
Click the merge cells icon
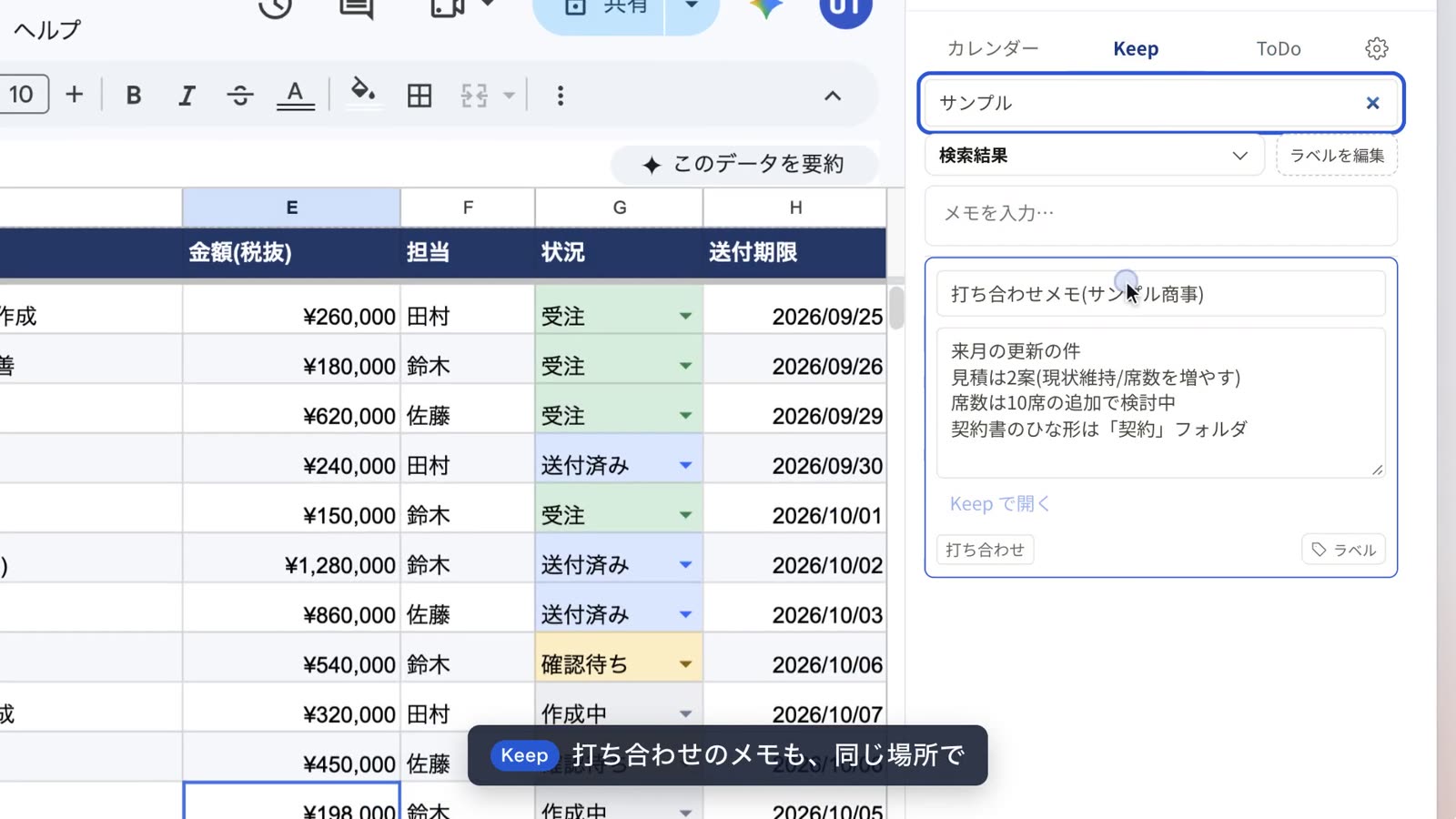(474, 96)
